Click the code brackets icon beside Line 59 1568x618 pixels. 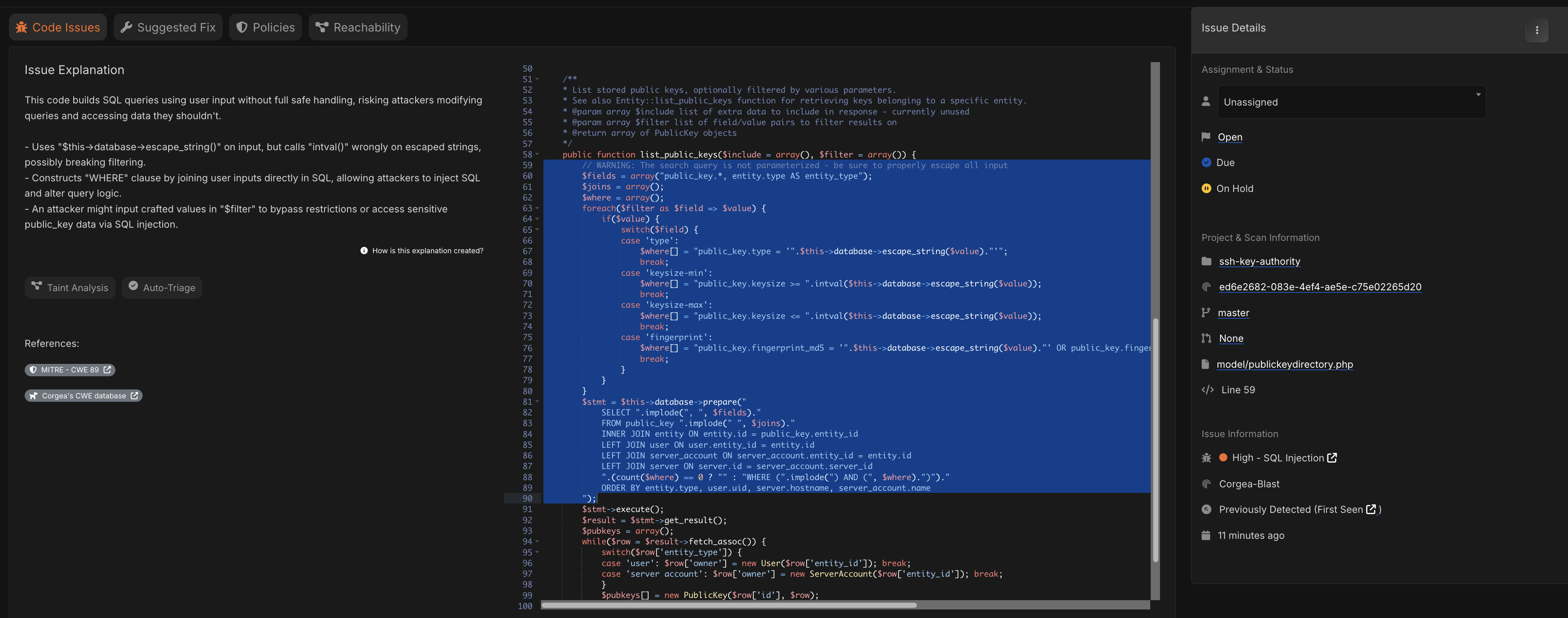point(1208,390)
